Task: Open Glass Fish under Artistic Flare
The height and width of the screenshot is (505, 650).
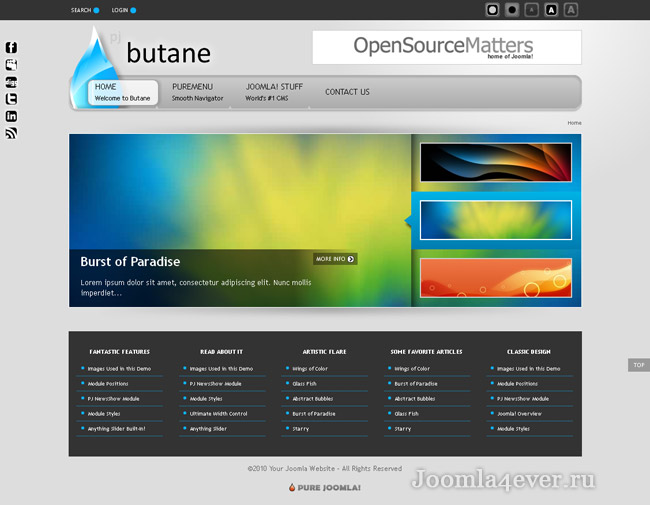Action: [304, 384]
